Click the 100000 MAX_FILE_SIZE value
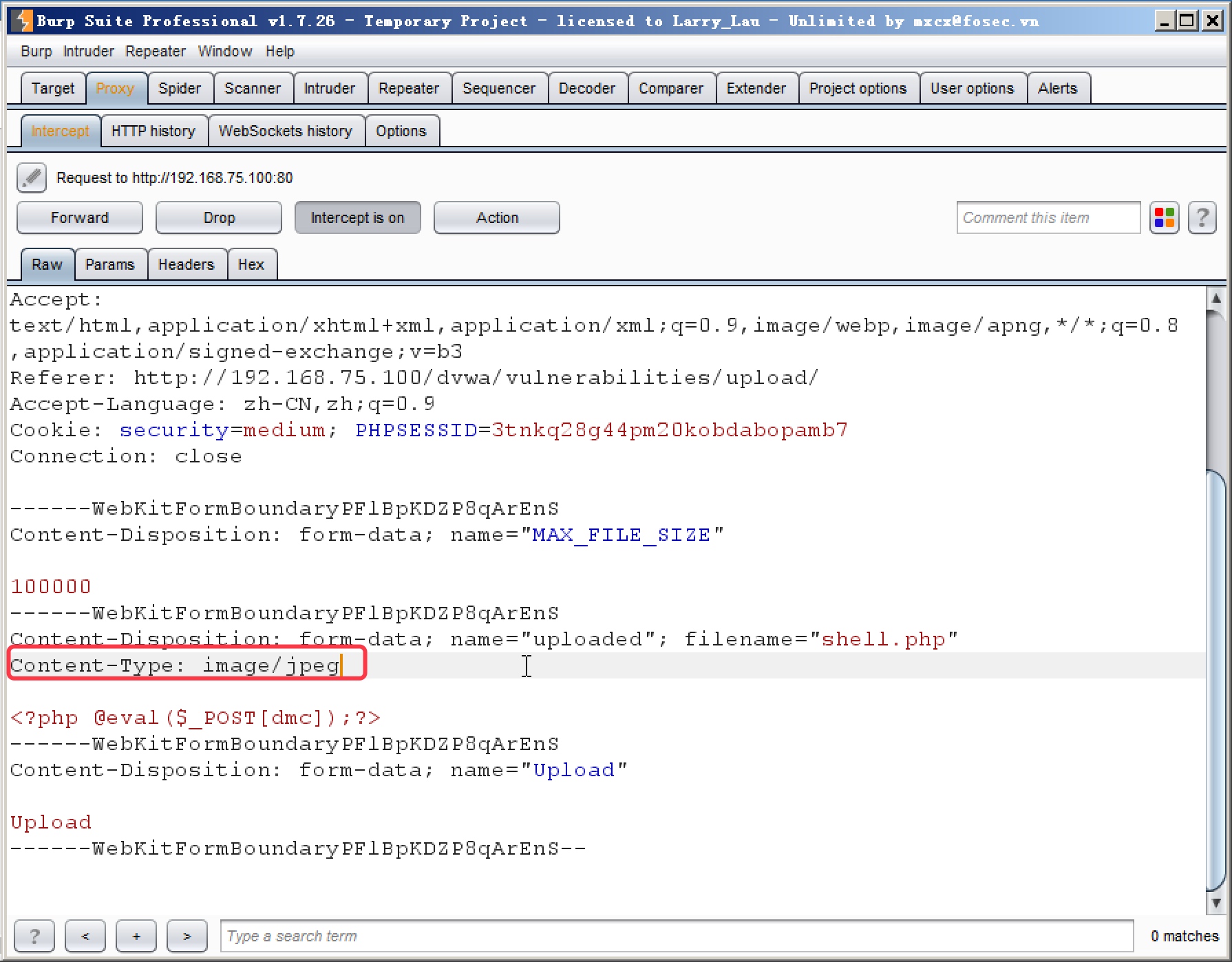The width and height of the screenshot is (1232, 962). pos(51,587)
